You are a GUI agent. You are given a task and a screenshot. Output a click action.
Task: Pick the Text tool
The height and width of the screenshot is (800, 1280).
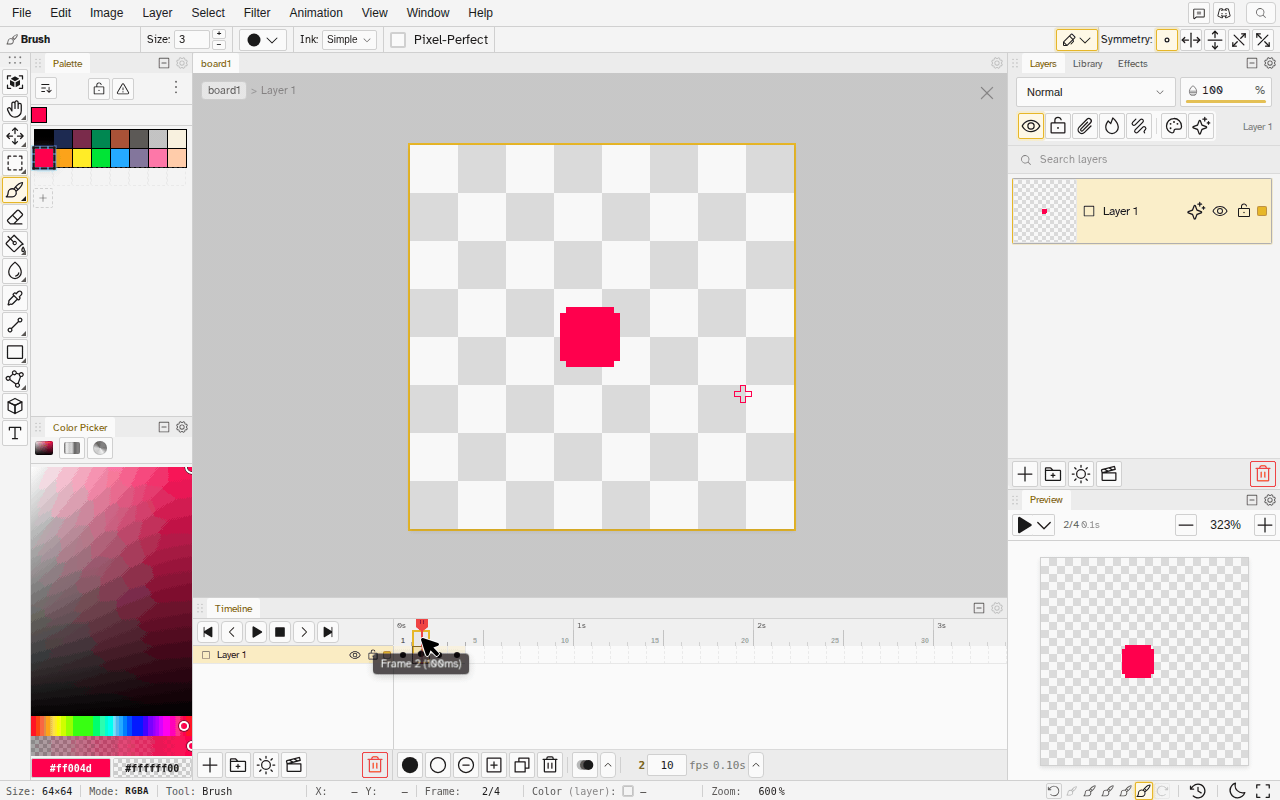point(15,433)
